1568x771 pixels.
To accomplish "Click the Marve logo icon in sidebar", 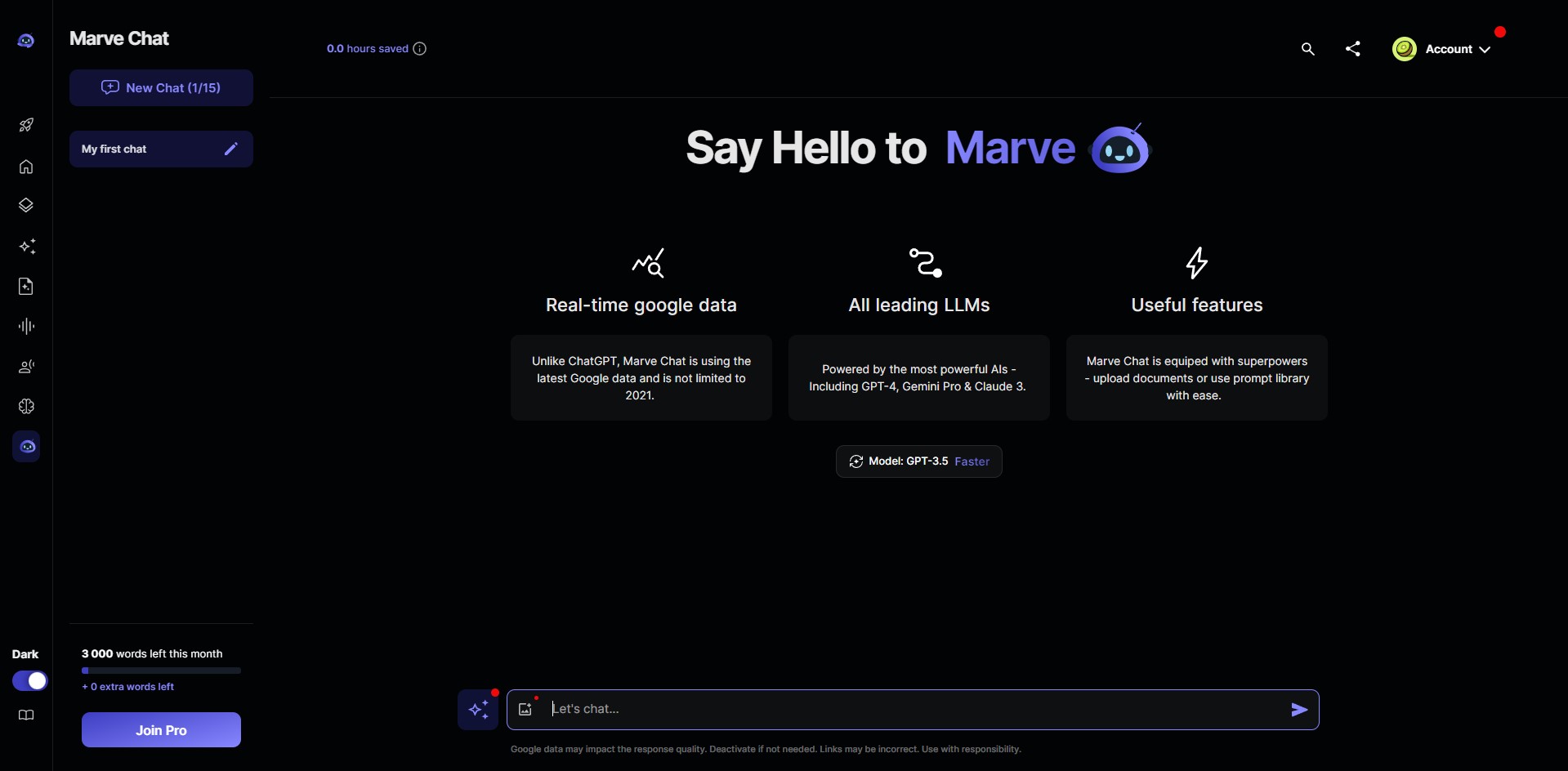I will 26,41.
